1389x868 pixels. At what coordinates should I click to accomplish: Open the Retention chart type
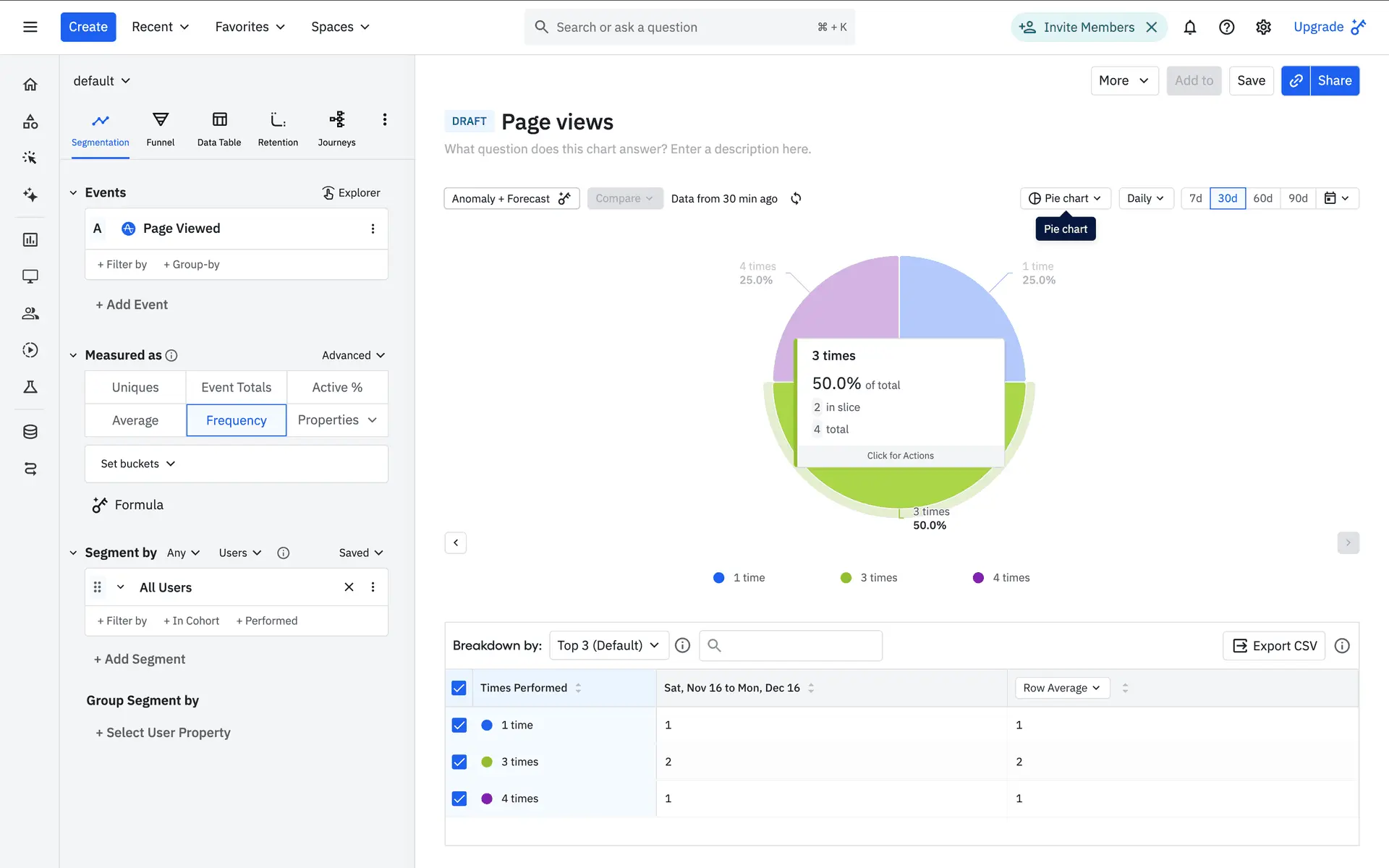pyautogui.click(x=278, y=129)
